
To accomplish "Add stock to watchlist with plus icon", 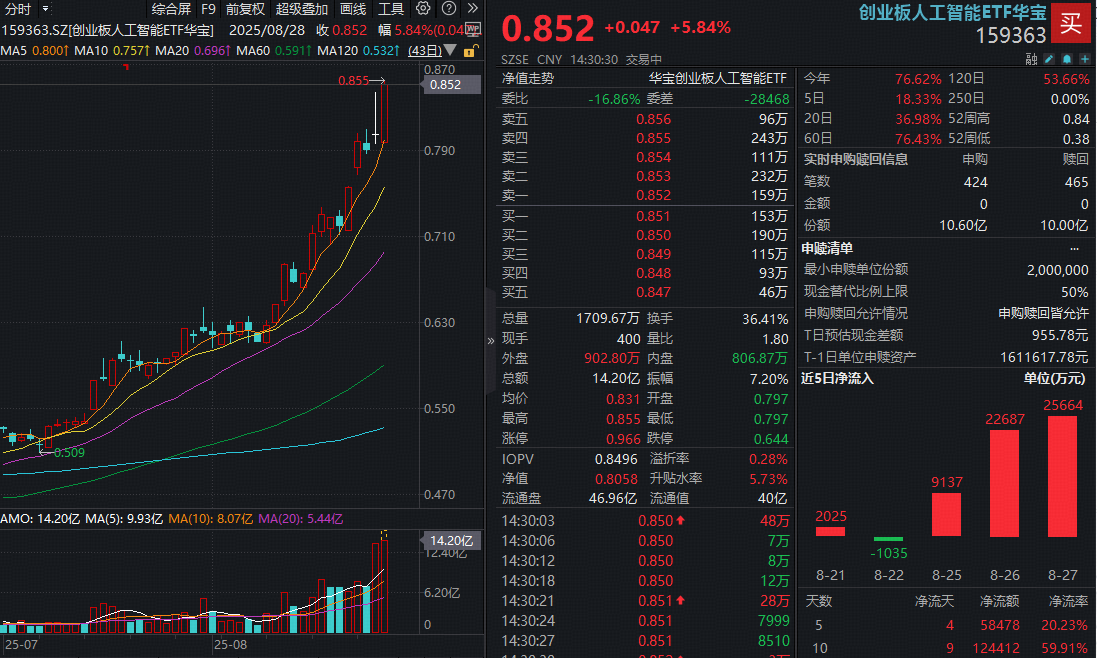I will 1085,58.
